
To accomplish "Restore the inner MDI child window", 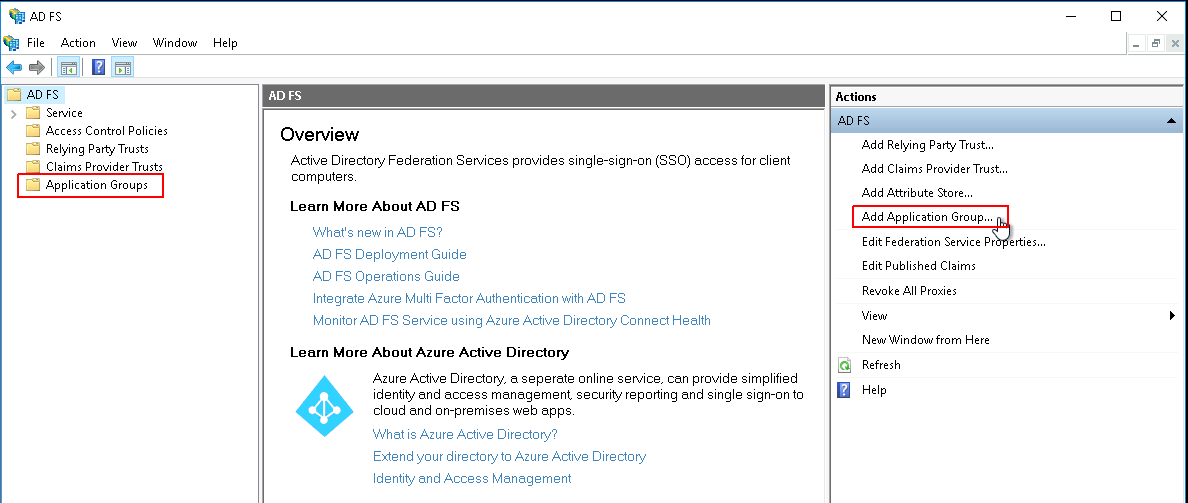I will click(x=1155, y=44).
